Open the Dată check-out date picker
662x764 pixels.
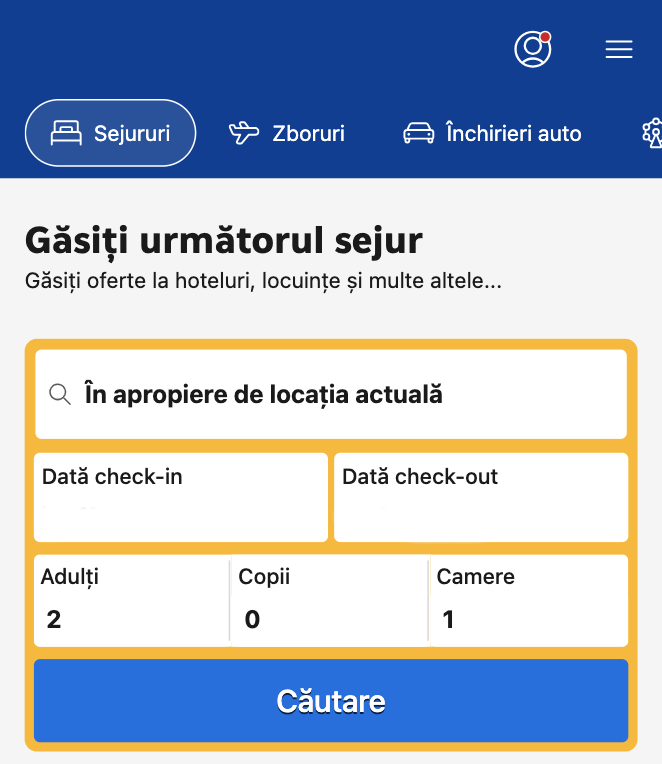point(481,497)
